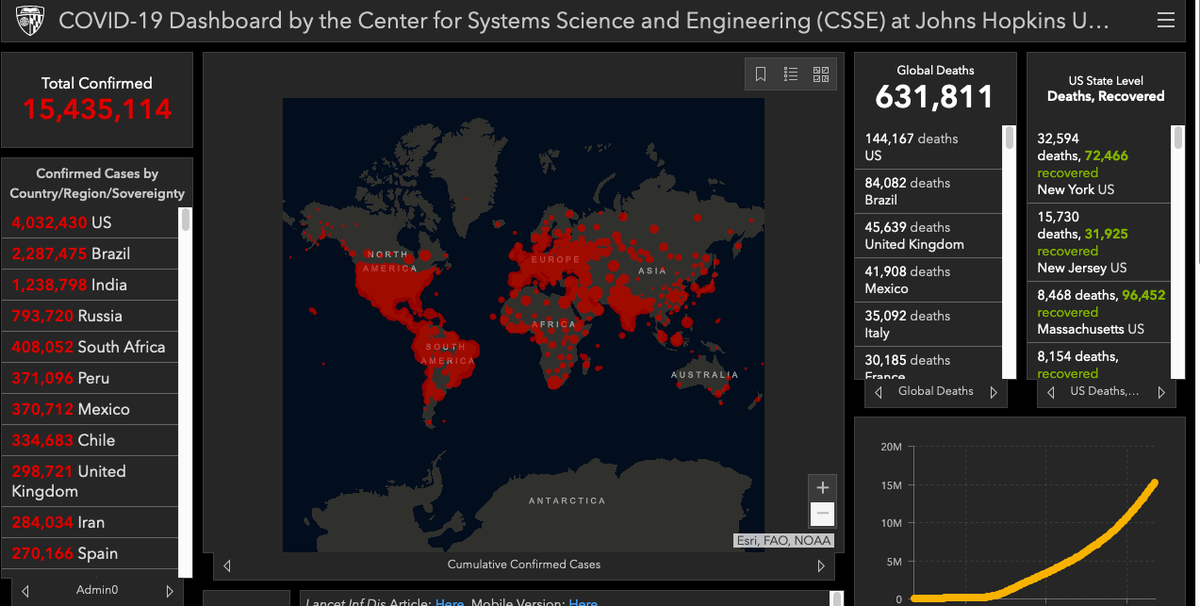The height and width of the screenshot is (606, 1200).
Task: Switch US Deaths panel to next view
Action: point(1161,392)
